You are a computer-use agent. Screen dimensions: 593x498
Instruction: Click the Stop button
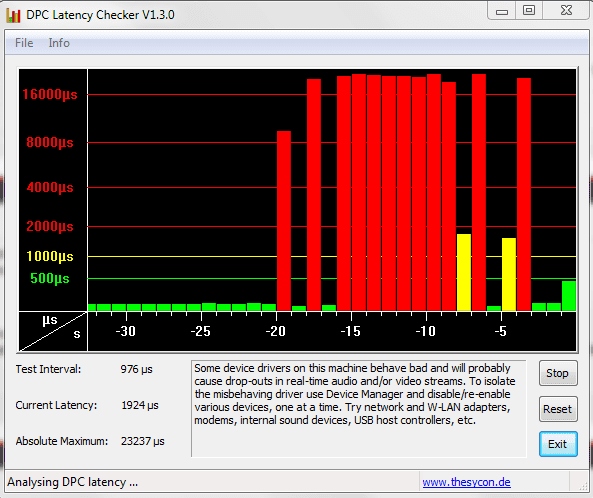click(x=558, y=373)
